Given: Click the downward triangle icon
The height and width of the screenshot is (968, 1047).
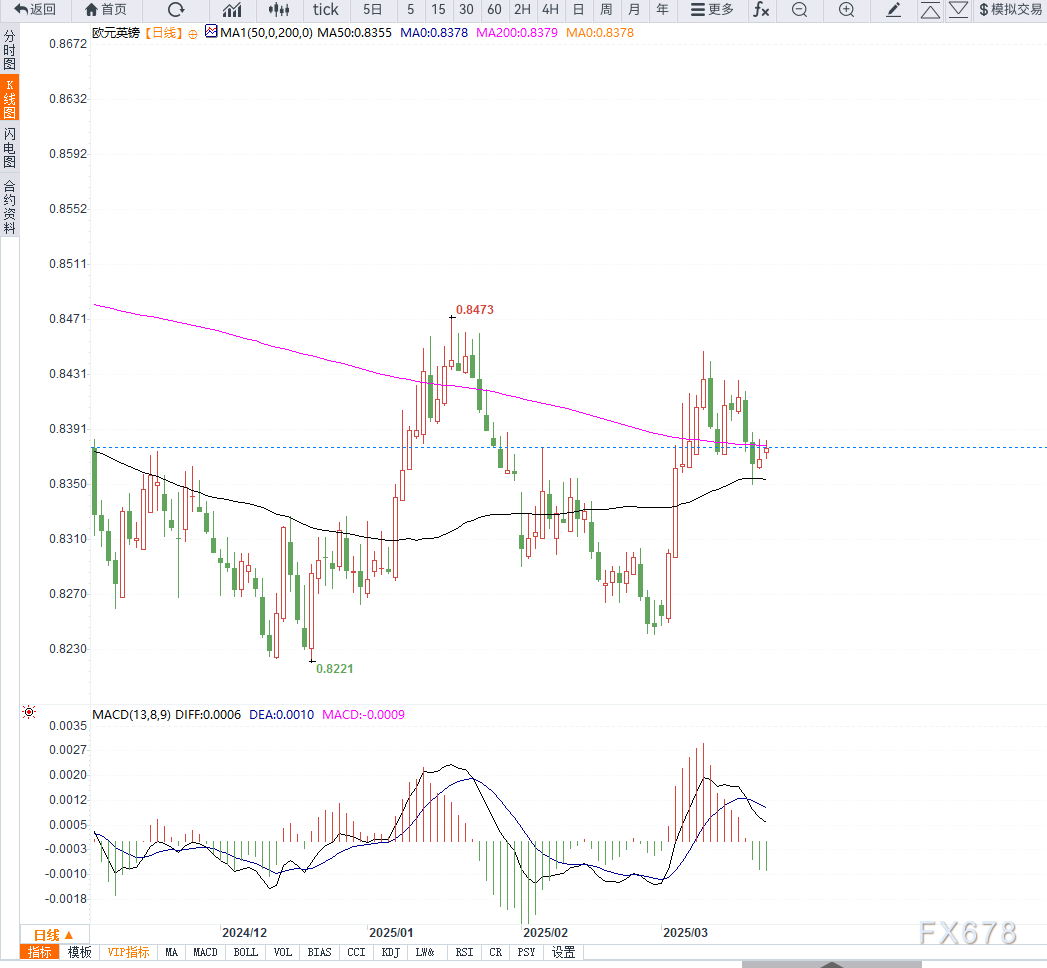Looking at the screenshot, I should 958,9.
